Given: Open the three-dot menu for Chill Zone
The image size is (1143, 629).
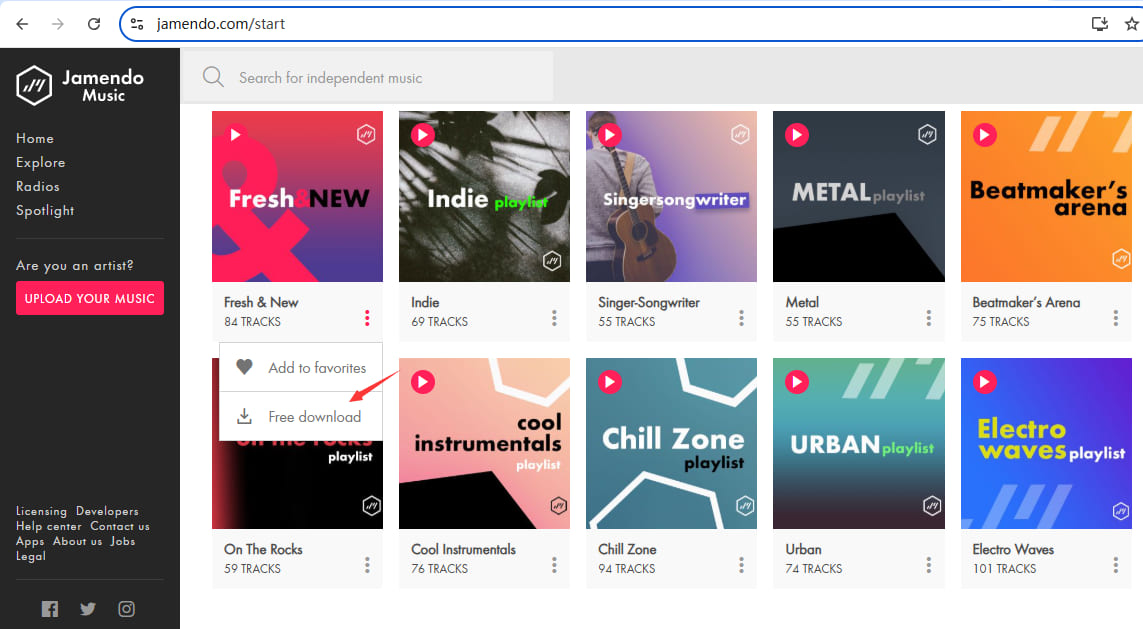Looking at the screenshot, I should click(741, 565).
